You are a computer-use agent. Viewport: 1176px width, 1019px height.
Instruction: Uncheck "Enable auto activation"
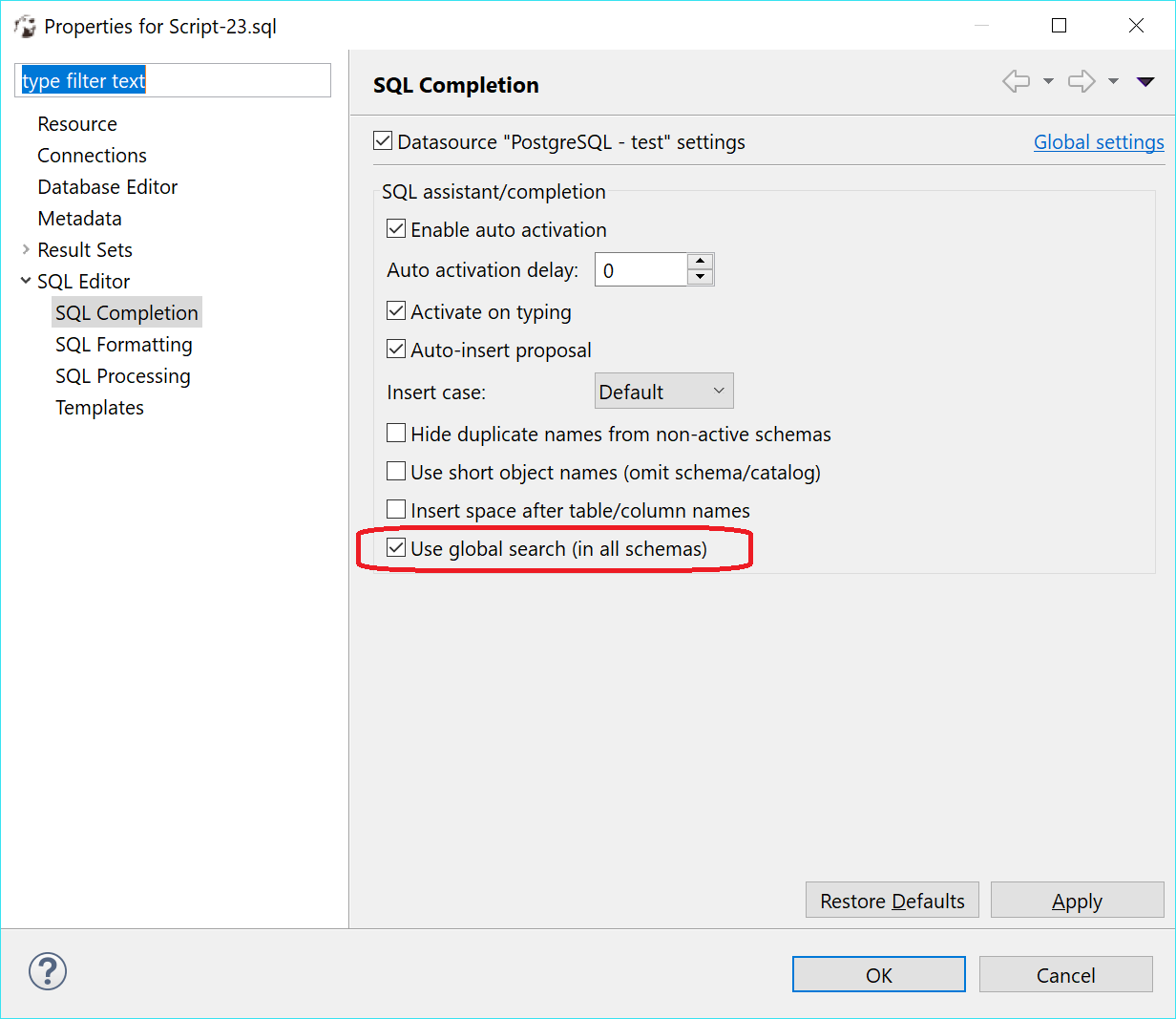(x=396, y=228)
